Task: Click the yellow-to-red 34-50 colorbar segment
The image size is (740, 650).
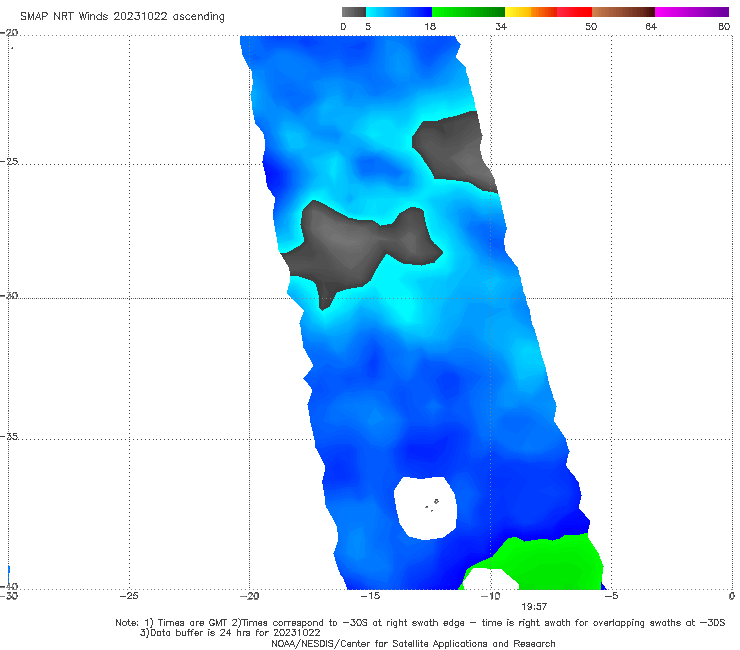Action: coord(548,12)
